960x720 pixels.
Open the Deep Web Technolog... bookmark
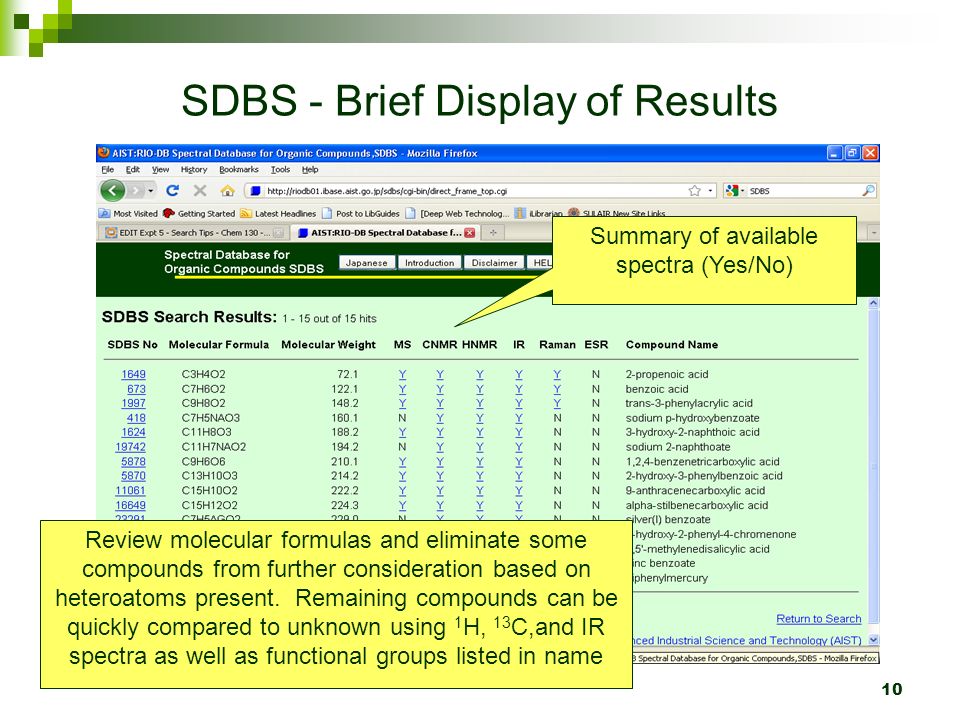(x=457, y=214)
